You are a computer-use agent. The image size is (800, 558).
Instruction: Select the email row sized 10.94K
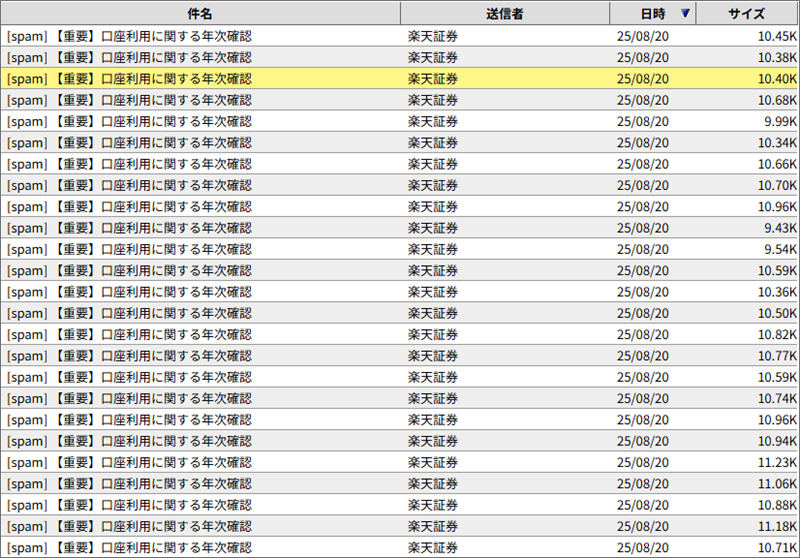(x=399, y=441)
